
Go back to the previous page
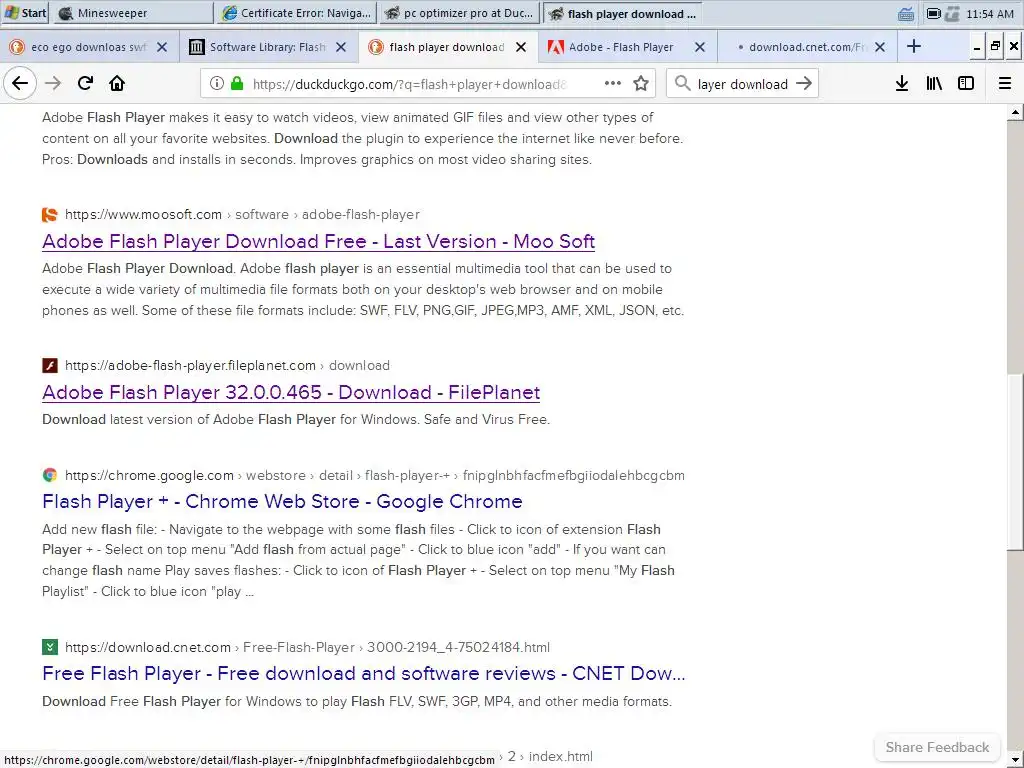[20, 84]
